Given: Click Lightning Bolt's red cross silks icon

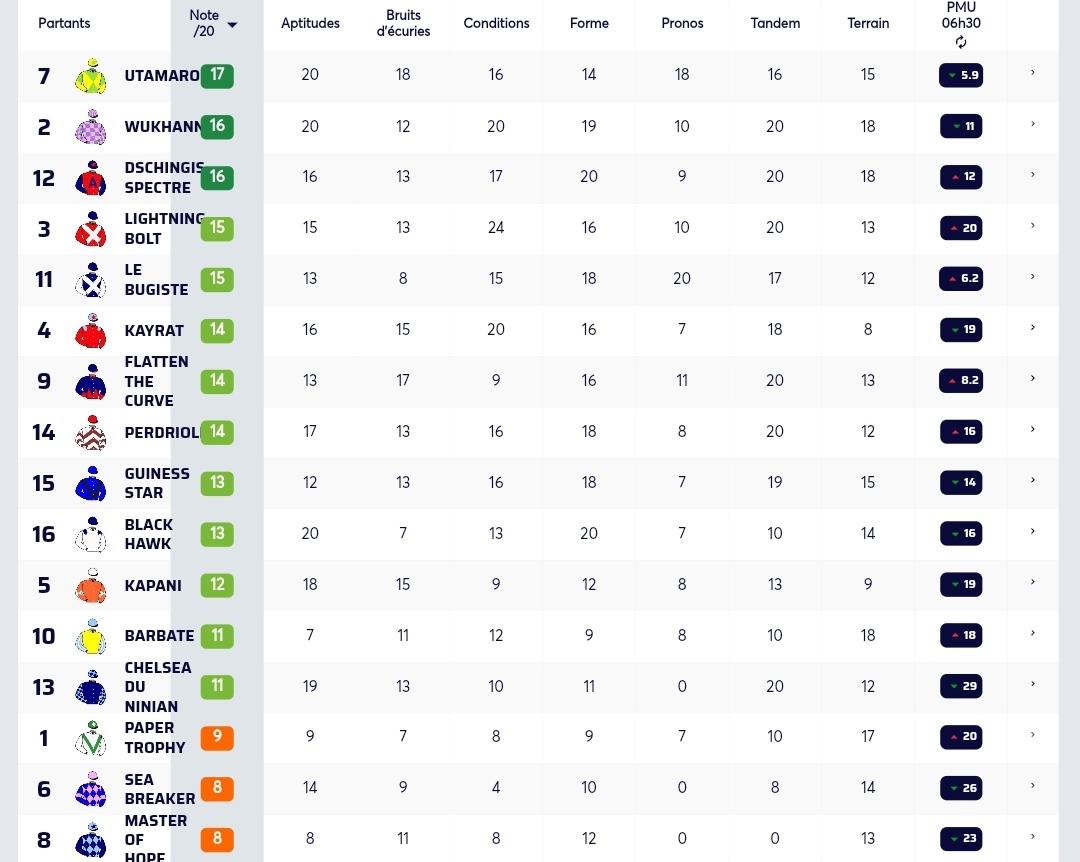Looking at the screenshot, I should click(x=91, y=229).
